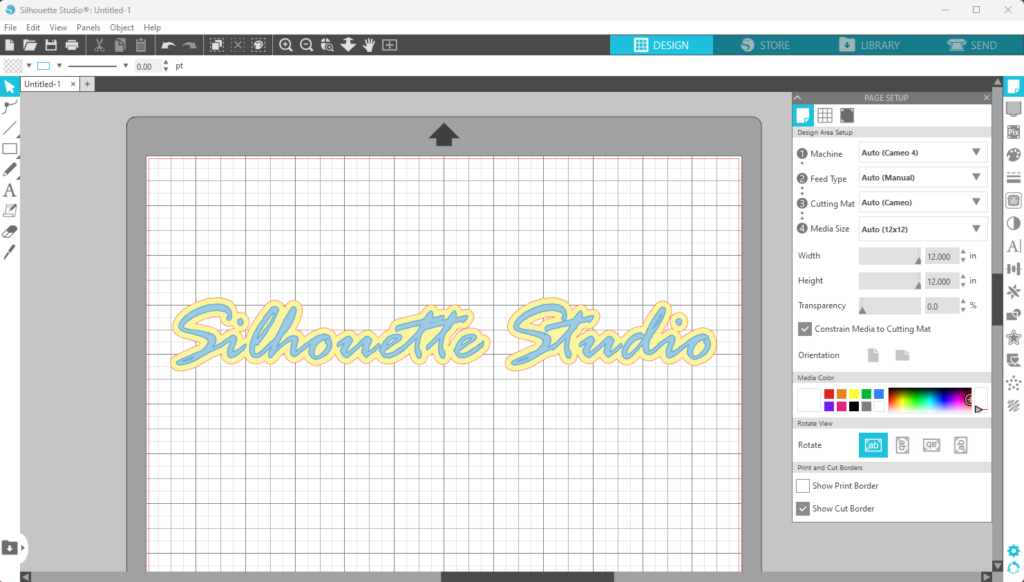Expand the line color dropdown arrow
Viewport: 1024px width, 582px height.
click(59, 66)
